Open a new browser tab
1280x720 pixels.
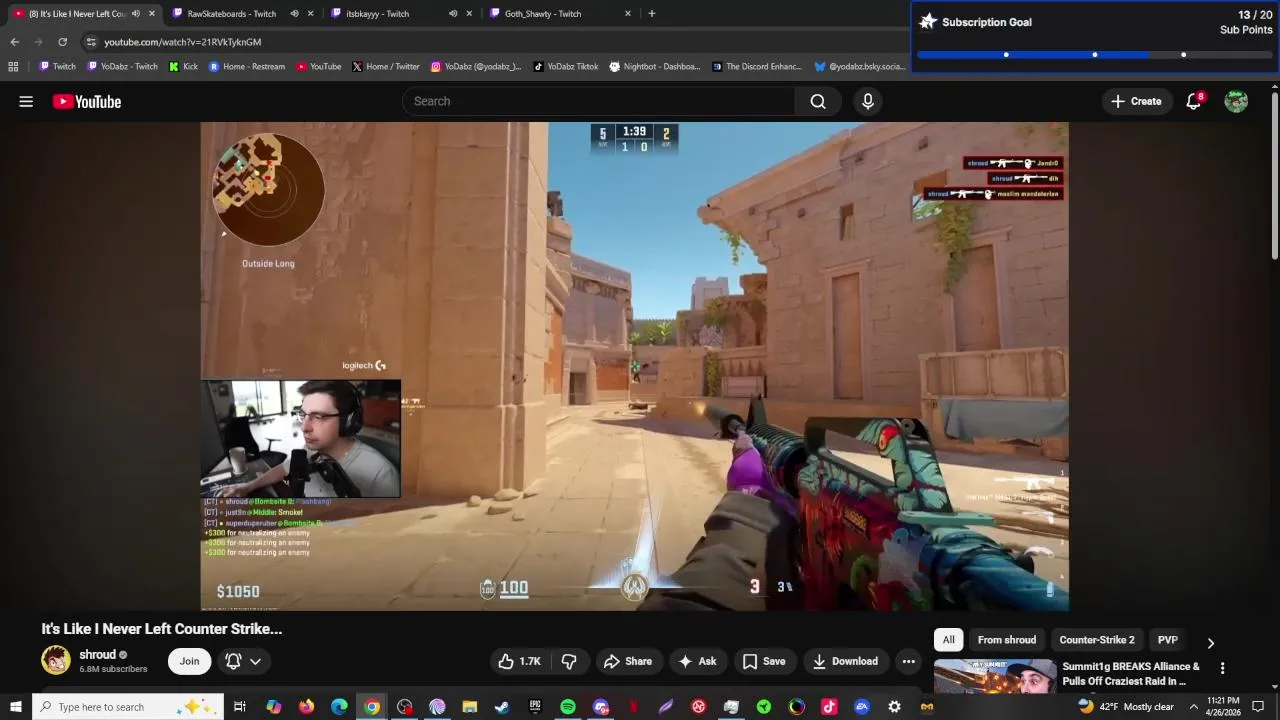[652, 13]
